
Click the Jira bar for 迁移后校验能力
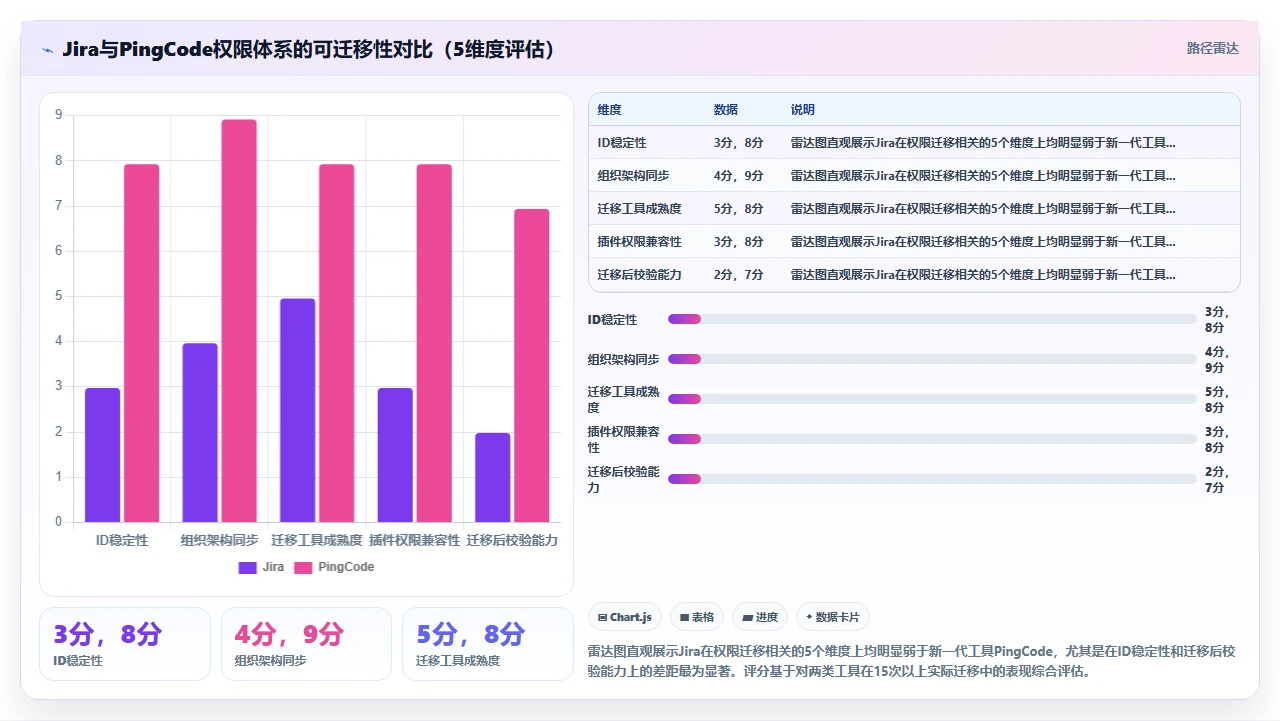pyautogui.click(x=492, y=477)
